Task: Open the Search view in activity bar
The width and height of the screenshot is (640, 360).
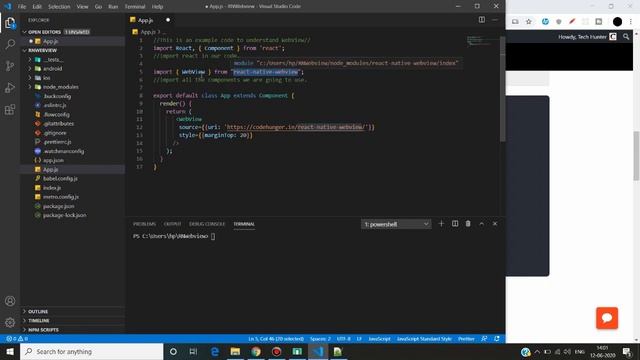Action: pyautogui.click(x=10, y=44)
